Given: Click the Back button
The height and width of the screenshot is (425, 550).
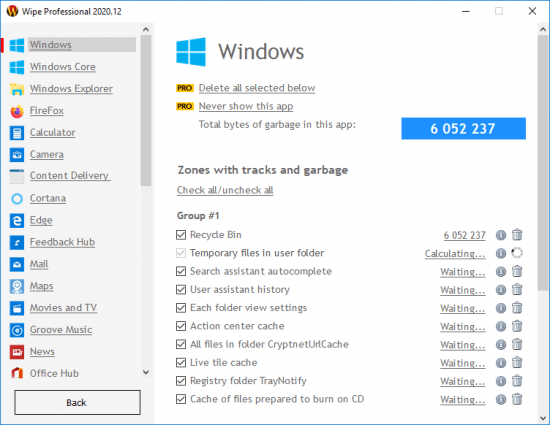Looking at the screenshot, I should tap(78, 402).
